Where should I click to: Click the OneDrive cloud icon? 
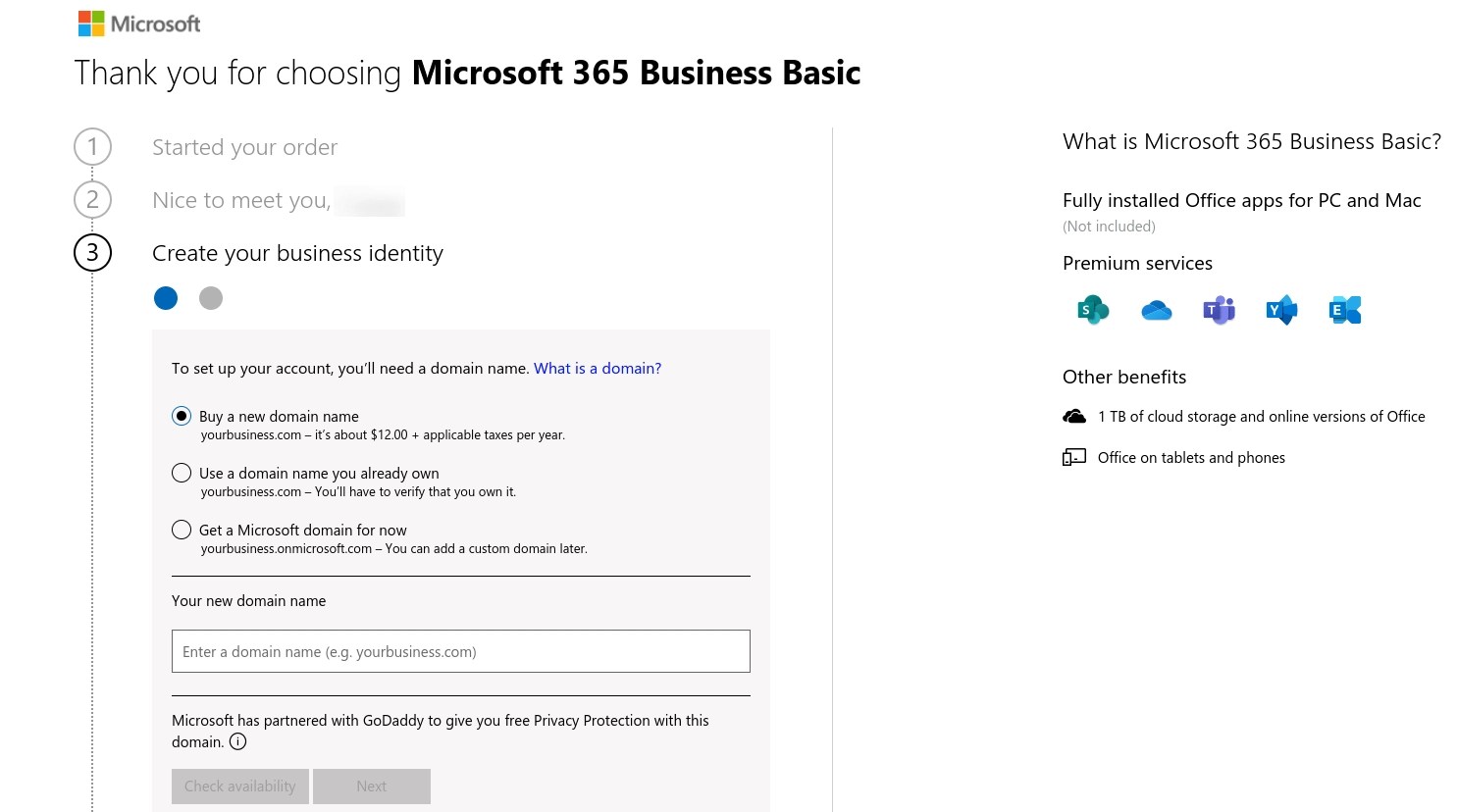[x=1156, y=309]
